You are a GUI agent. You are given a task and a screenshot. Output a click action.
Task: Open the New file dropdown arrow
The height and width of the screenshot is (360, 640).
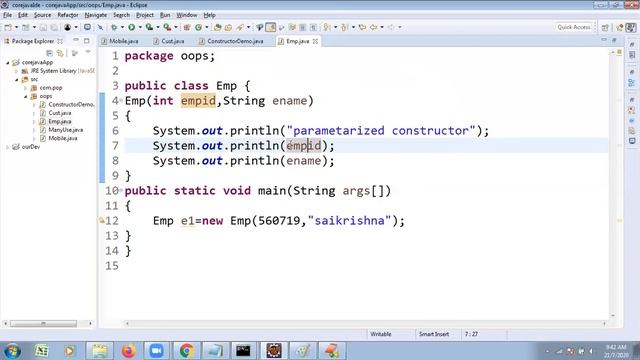click(16, 27)
